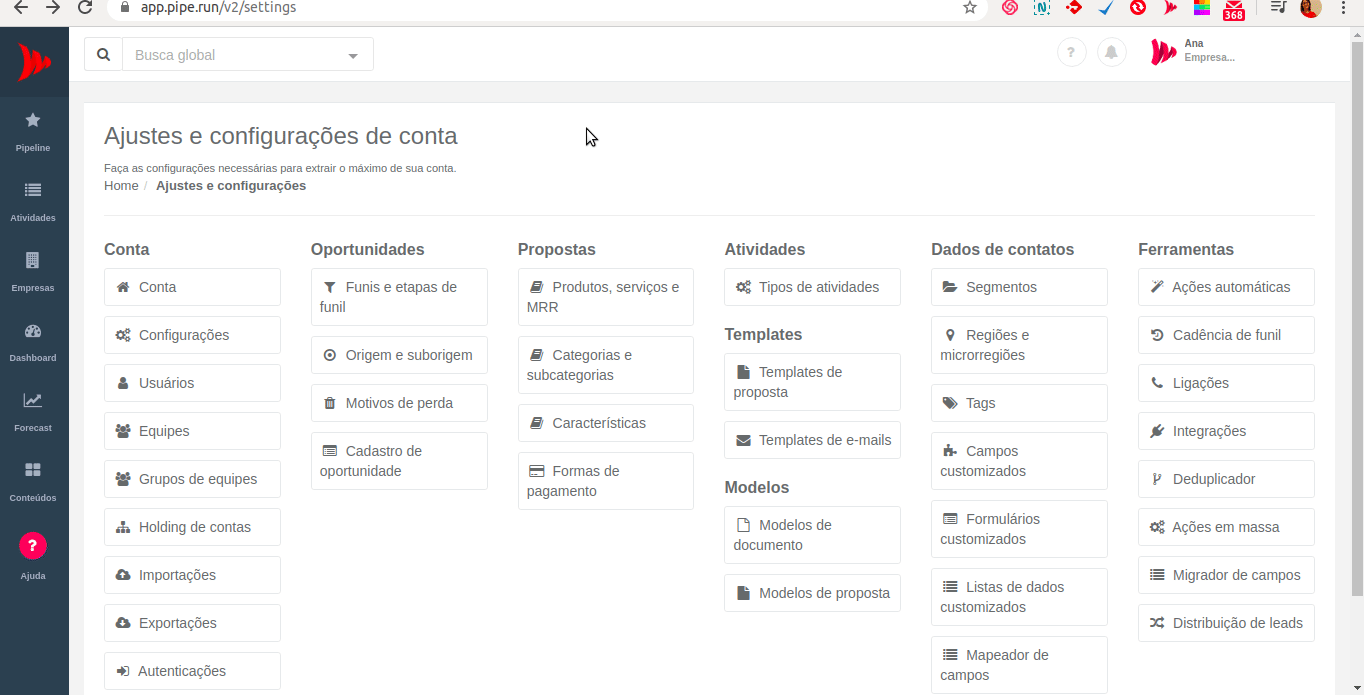Screen dimensions: 1364x695
Task: Click the browser address bar URL
Action: (x=218, y=8)
